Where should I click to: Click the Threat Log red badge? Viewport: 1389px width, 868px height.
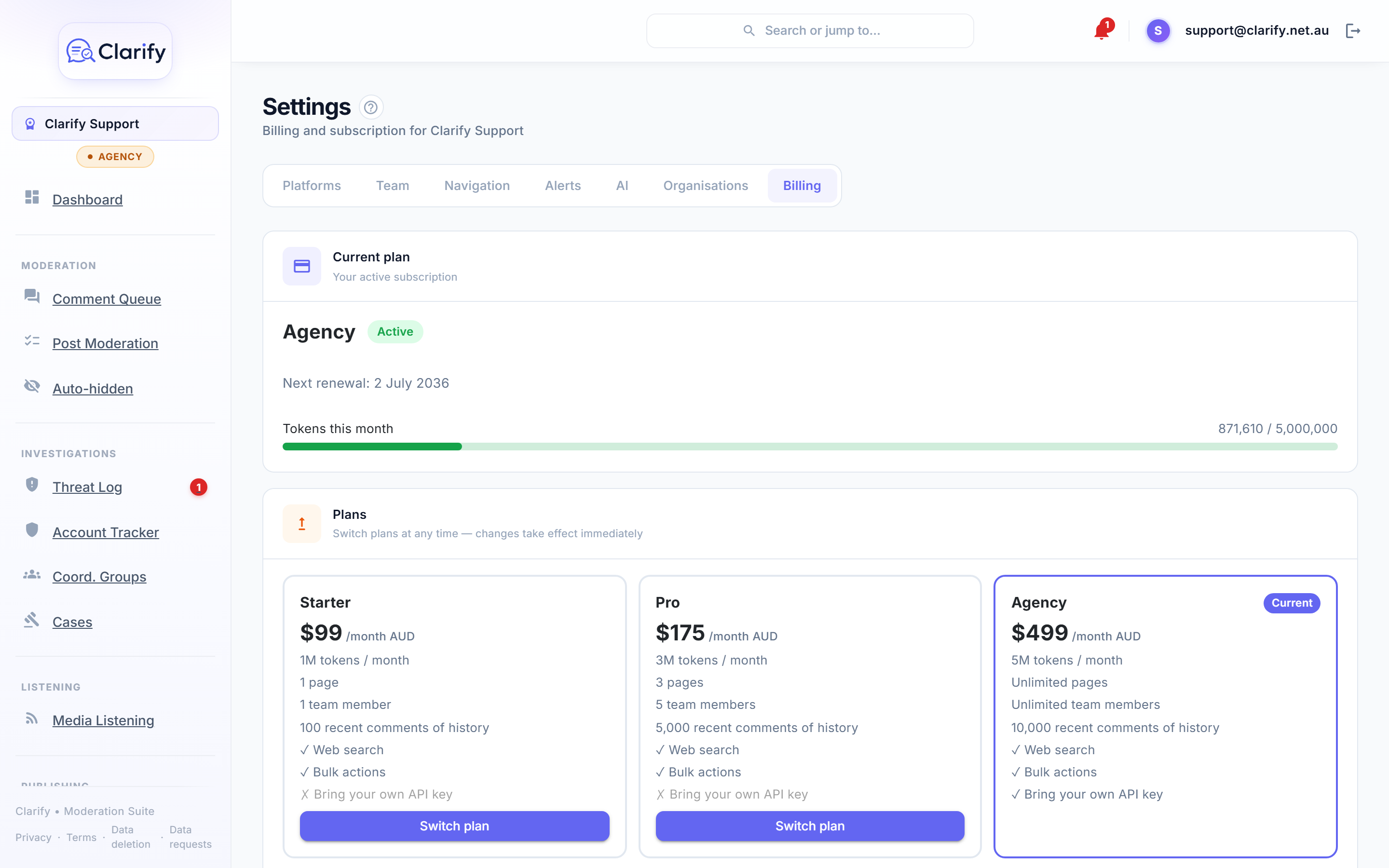(x=199, y=487)
